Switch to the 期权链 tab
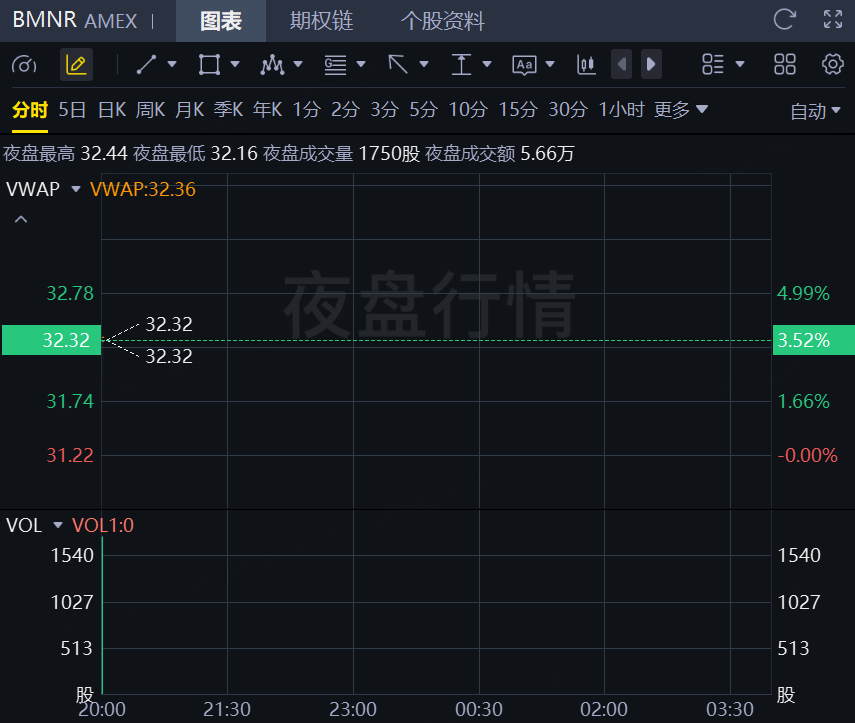The width and height of the screenshot is (855, 723). coord(321,21)
